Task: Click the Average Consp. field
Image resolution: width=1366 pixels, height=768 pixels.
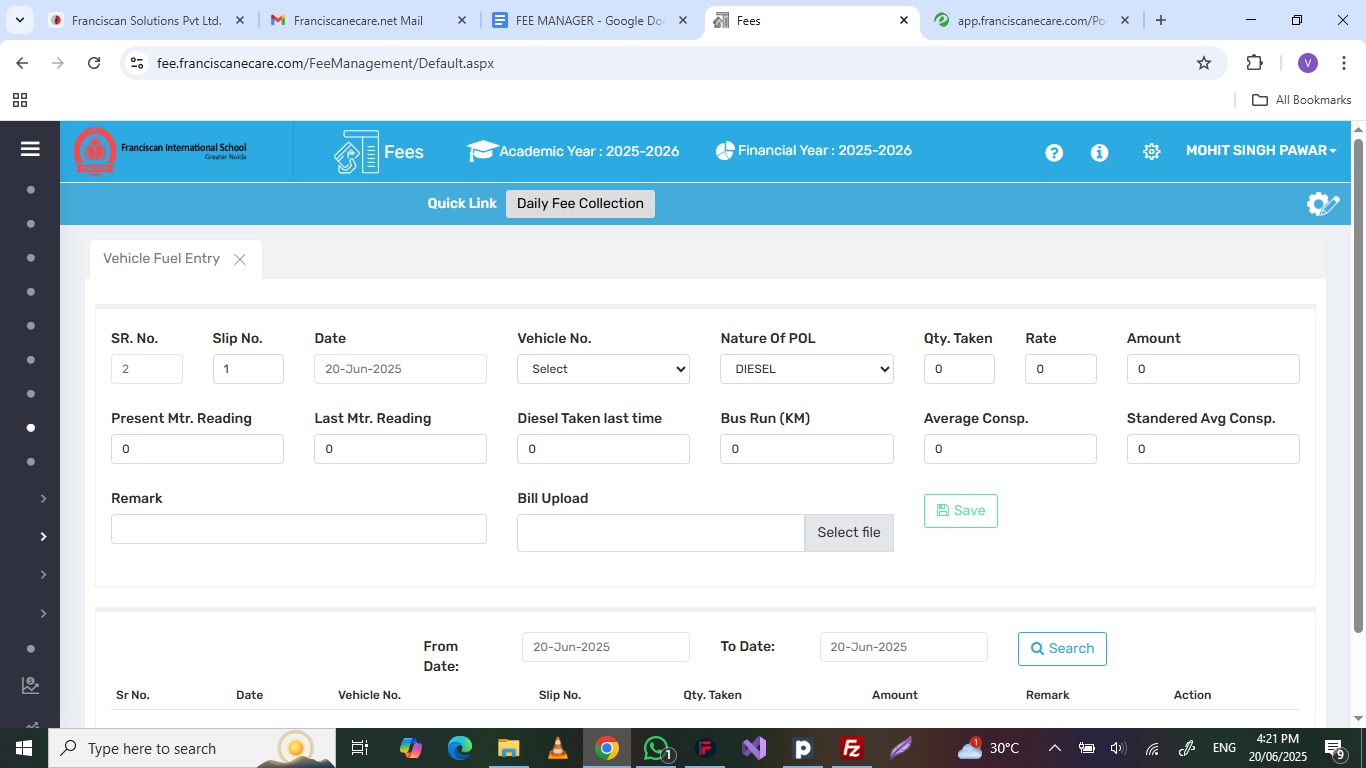Action: pyautogui.click(x=1010, y=449)
